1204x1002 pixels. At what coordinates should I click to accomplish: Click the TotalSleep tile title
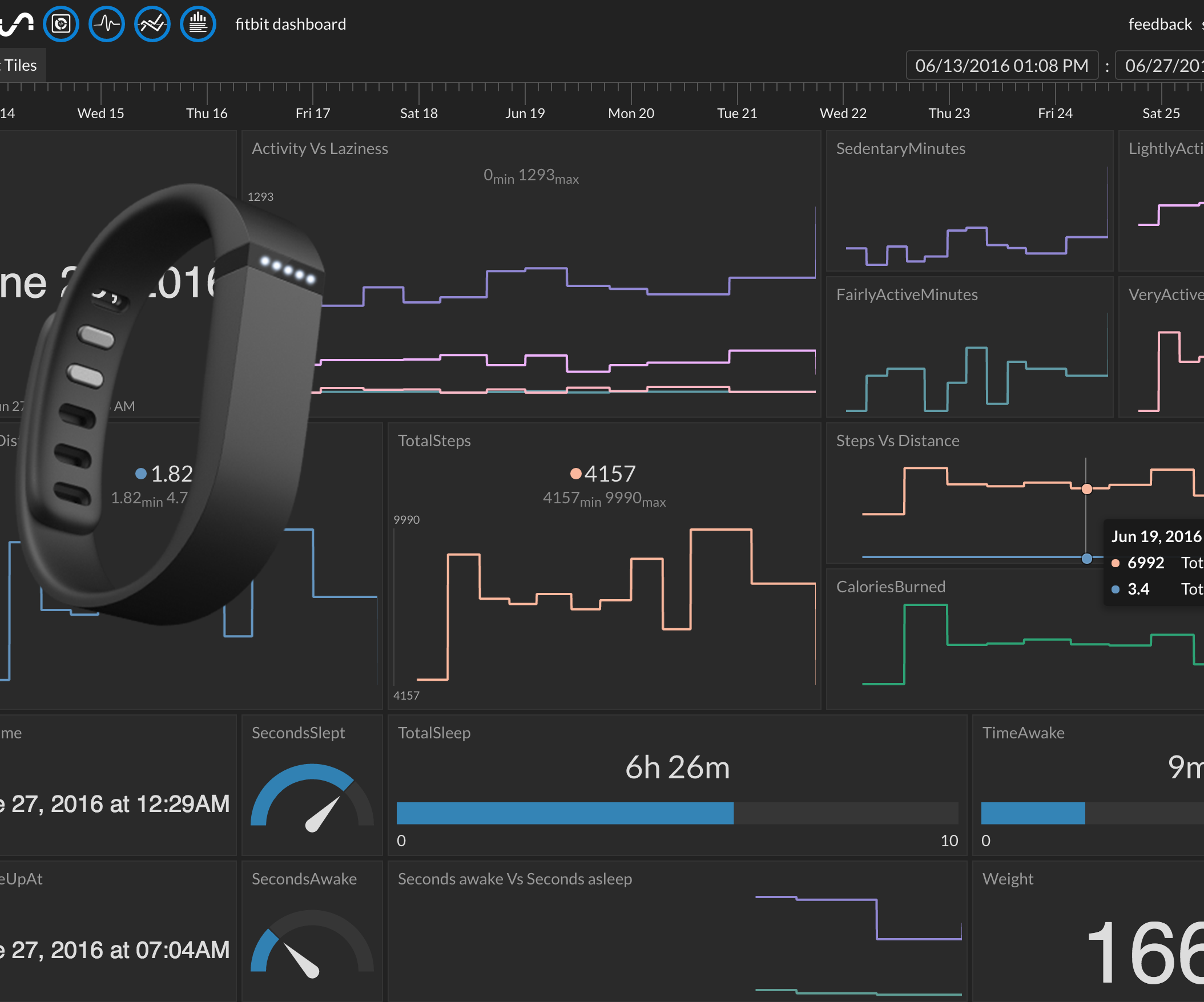(434, 733)
